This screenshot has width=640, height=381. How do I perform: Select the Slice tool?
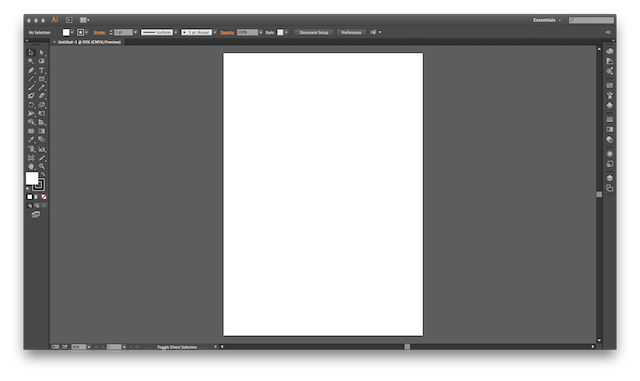[42, 158]
